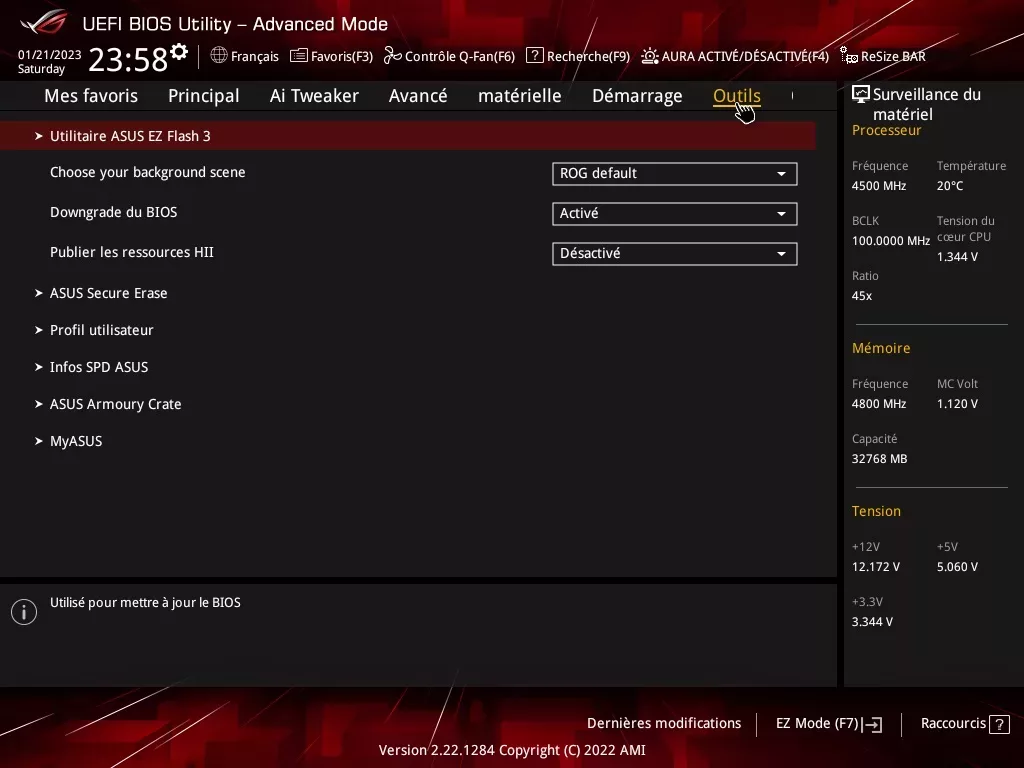The image size is (1024, 768).
Task: Open the Profil utilisateur entry
Action: click(x=101, y=329)
